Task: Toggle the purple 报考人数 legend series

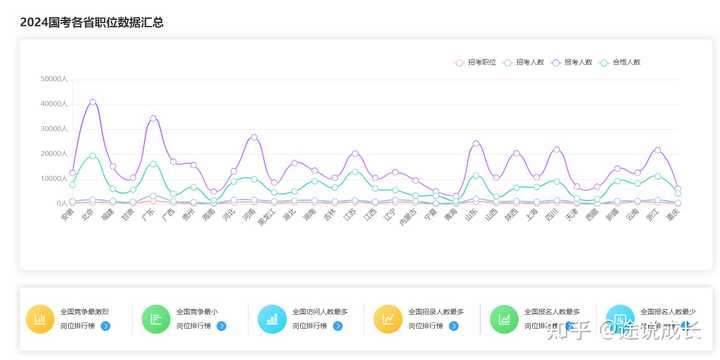Action: pyautogui.click(x=572, y=62)
